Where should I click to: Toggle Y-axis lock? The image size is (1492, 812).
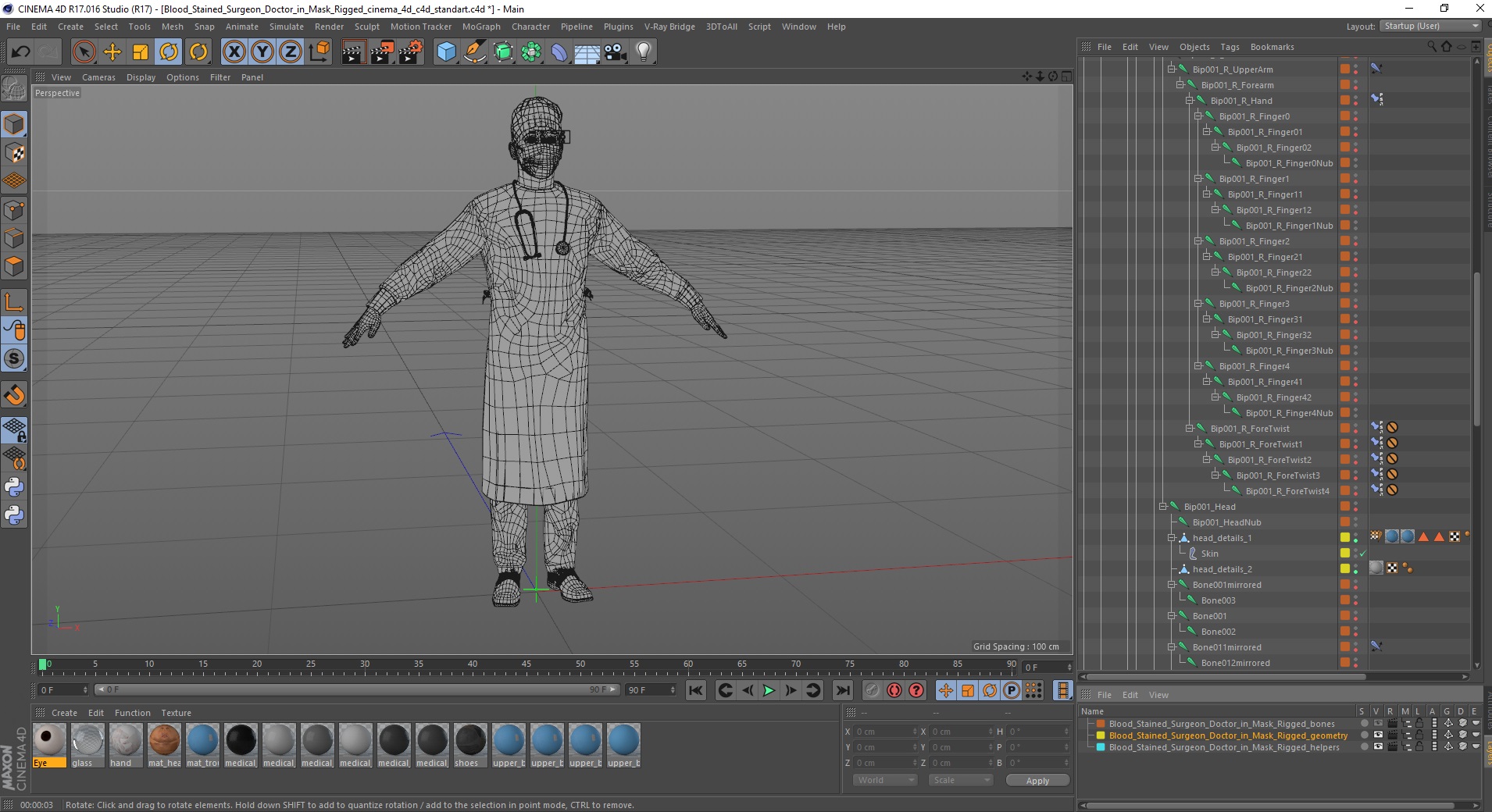262,52
